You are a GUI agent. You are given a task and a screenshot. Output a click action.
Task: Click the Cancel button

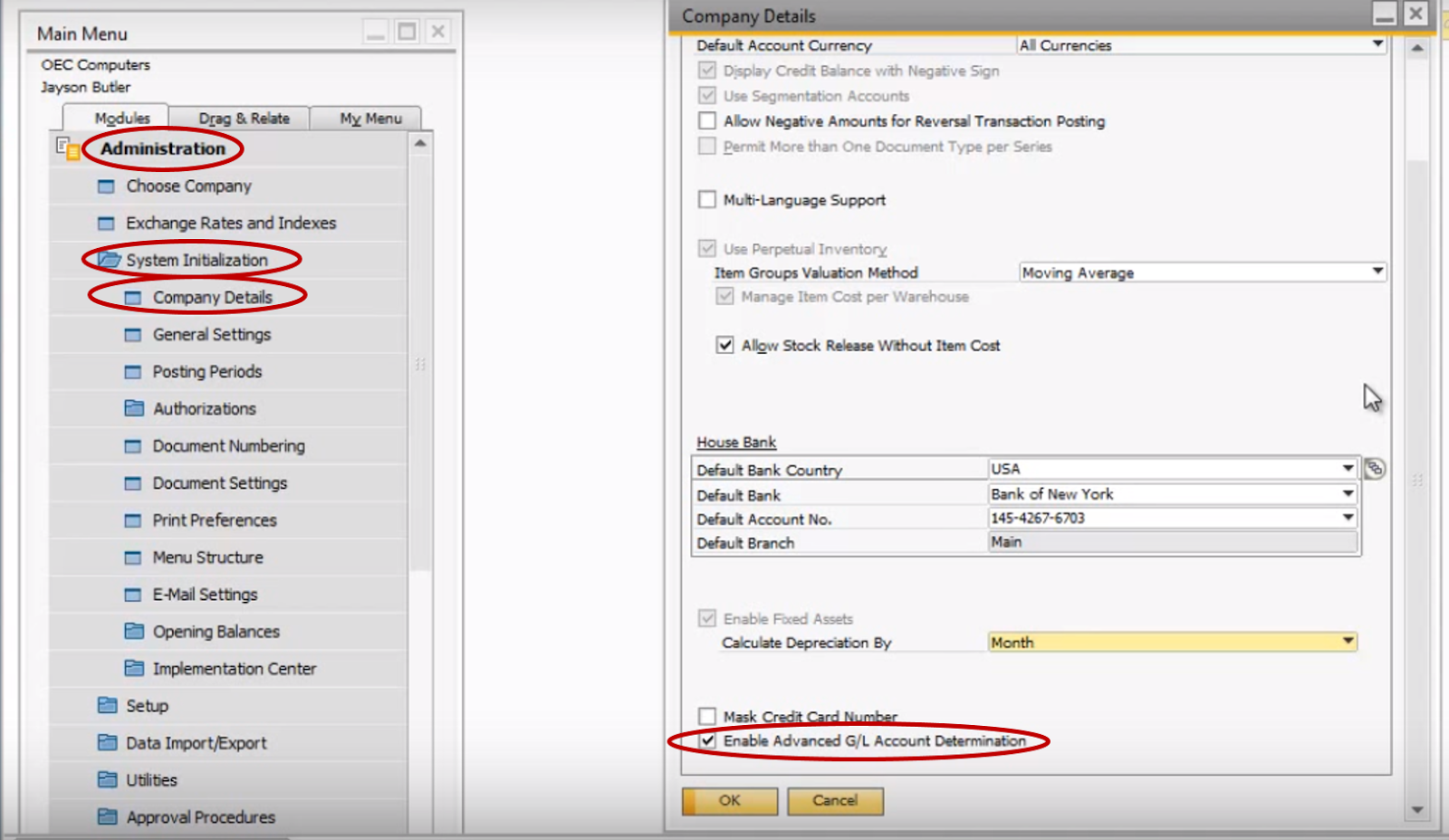tap(834, 801)
